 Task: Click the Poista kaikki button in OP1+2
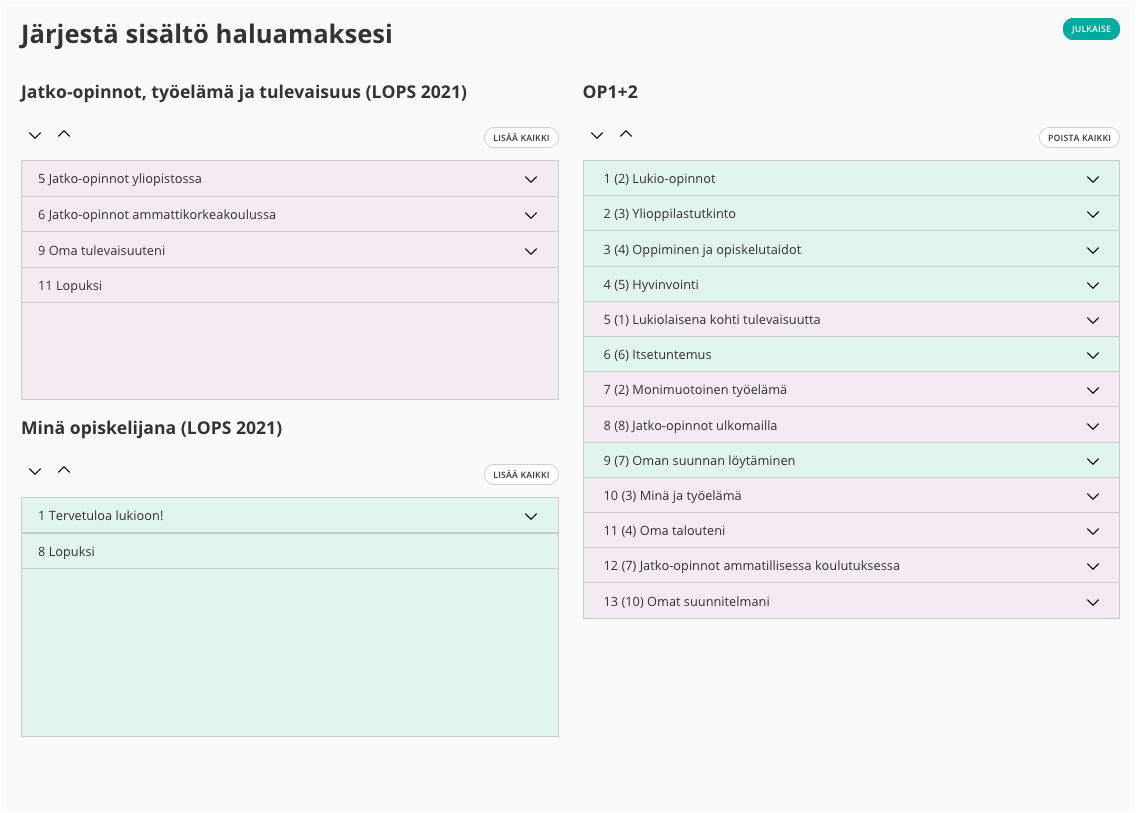(x=1078, y=138)
